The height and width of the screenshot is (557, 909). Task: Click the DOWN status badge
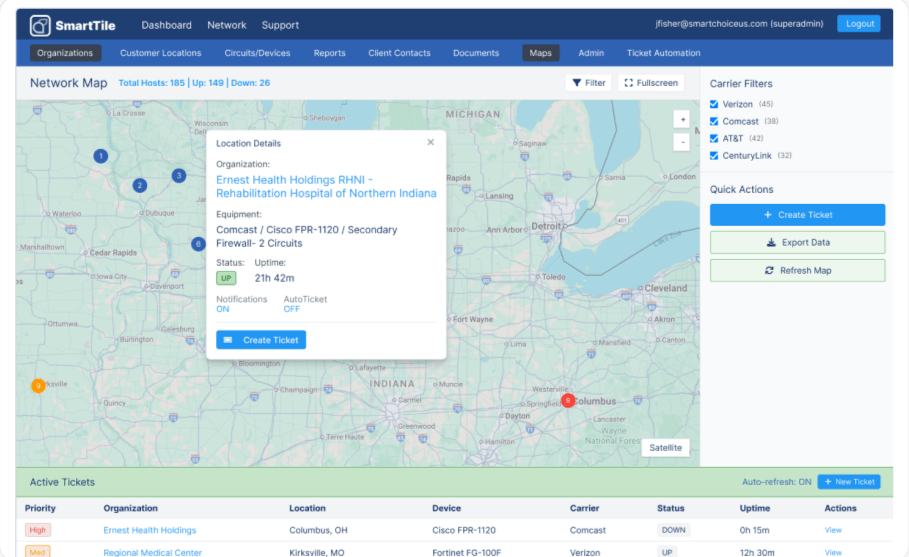(673, 530)
